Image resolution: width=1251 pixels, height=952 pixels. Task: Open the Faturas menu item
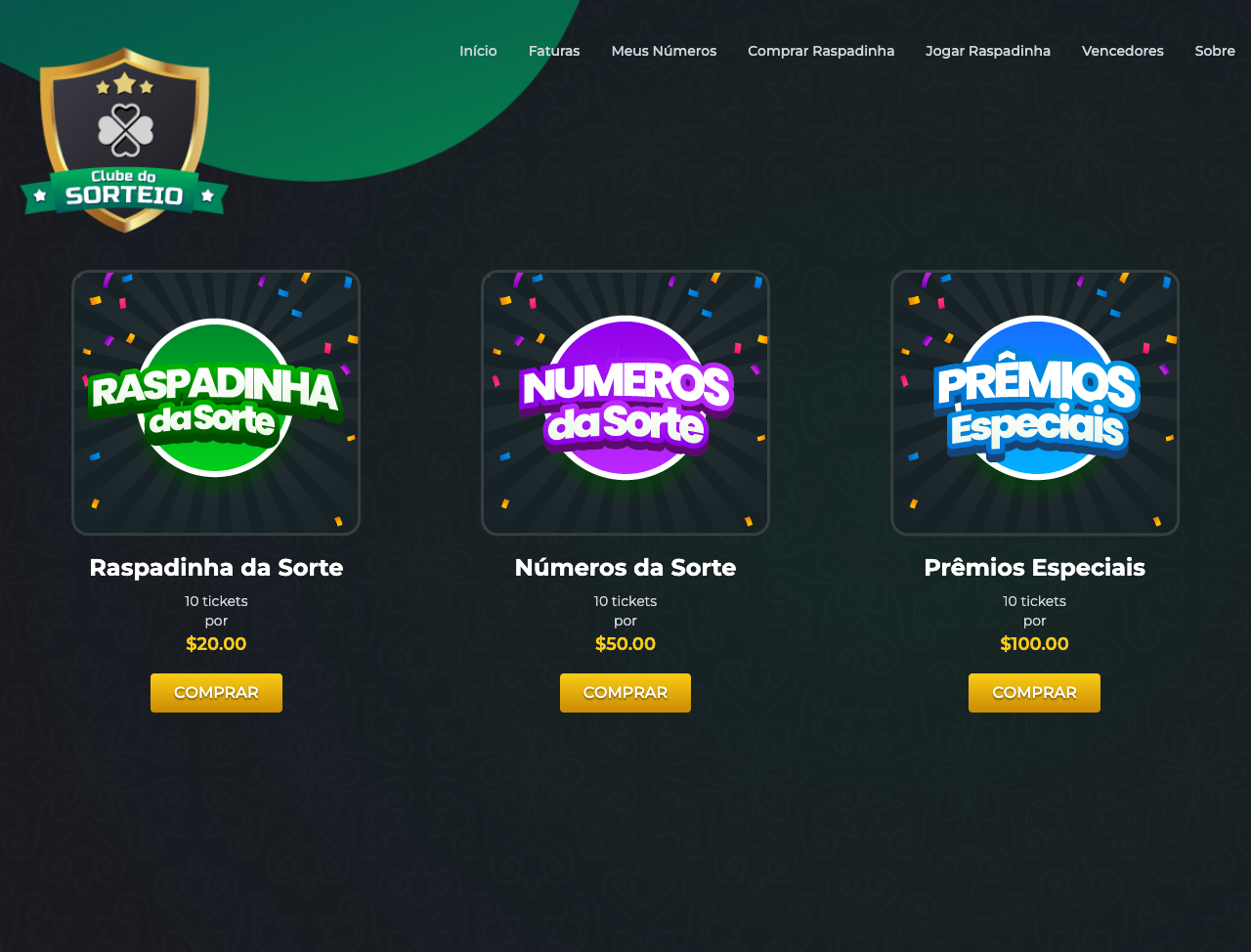point(554,51)
